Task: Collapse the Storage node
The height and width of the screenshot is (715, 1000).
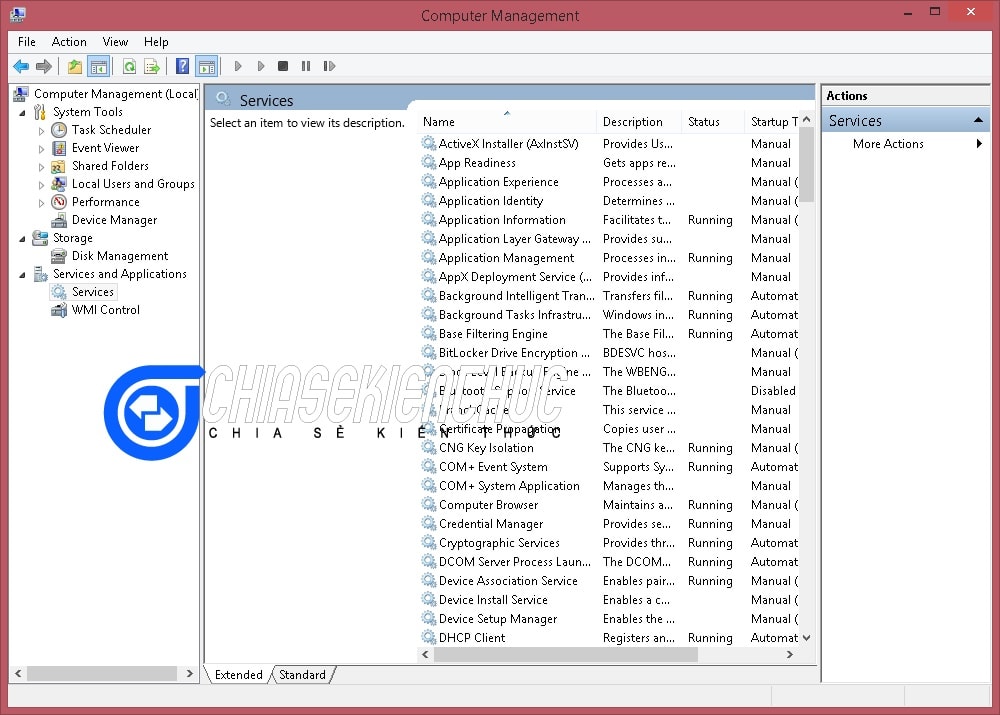Action: click(22, 239)
